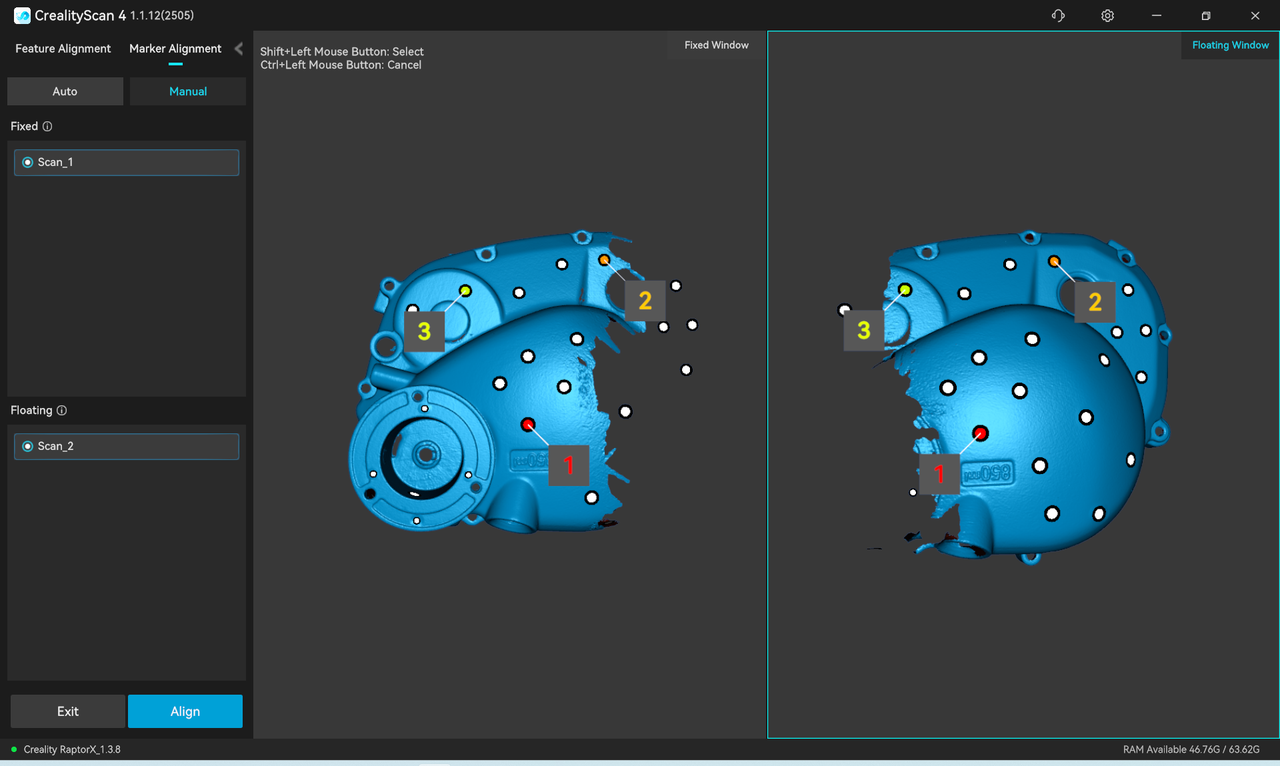Activate the Fixed Window label
The height and width of the screenshot is (766, 1280).
click(x=716, y=45)
